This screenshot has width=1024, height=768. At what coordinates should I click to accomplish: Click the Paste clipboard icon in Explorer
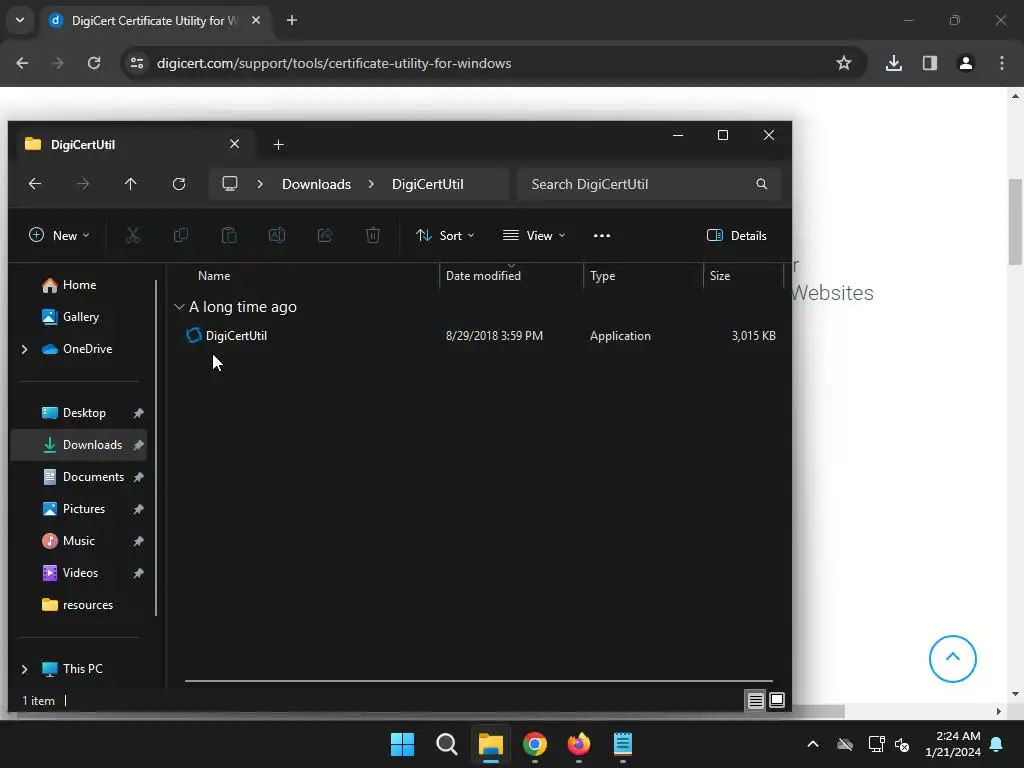point(229,235)
